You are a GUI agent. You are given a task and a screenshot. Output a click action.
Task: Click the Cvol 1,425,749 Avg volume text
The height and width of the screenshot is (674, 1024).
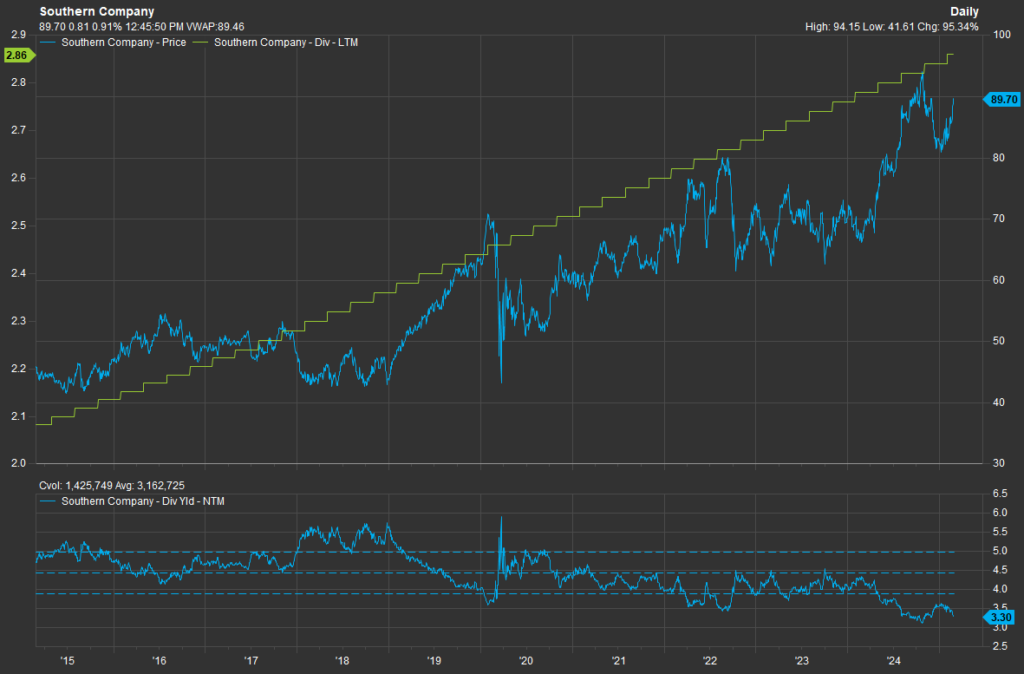coord(112,486)
